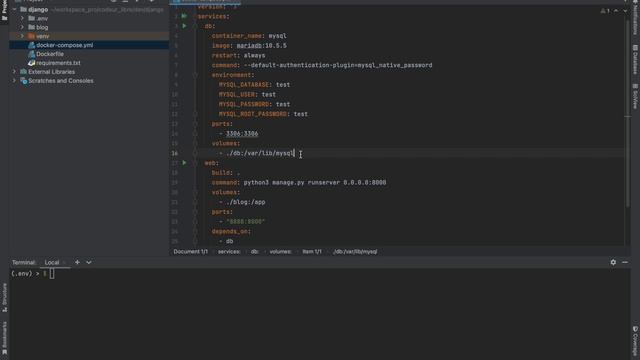Hide the terminal panel with minus icon
Viewport: 640px width, 360px height.
[625, 262]
